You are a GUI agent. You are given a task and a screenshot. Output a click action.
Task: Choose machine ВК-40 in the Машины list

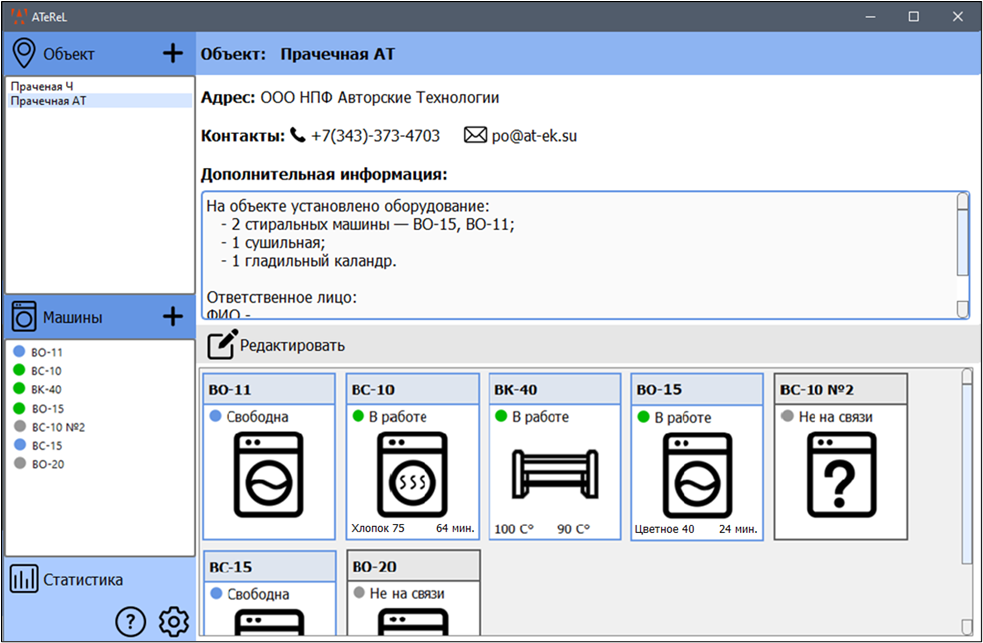pos(46,389)
